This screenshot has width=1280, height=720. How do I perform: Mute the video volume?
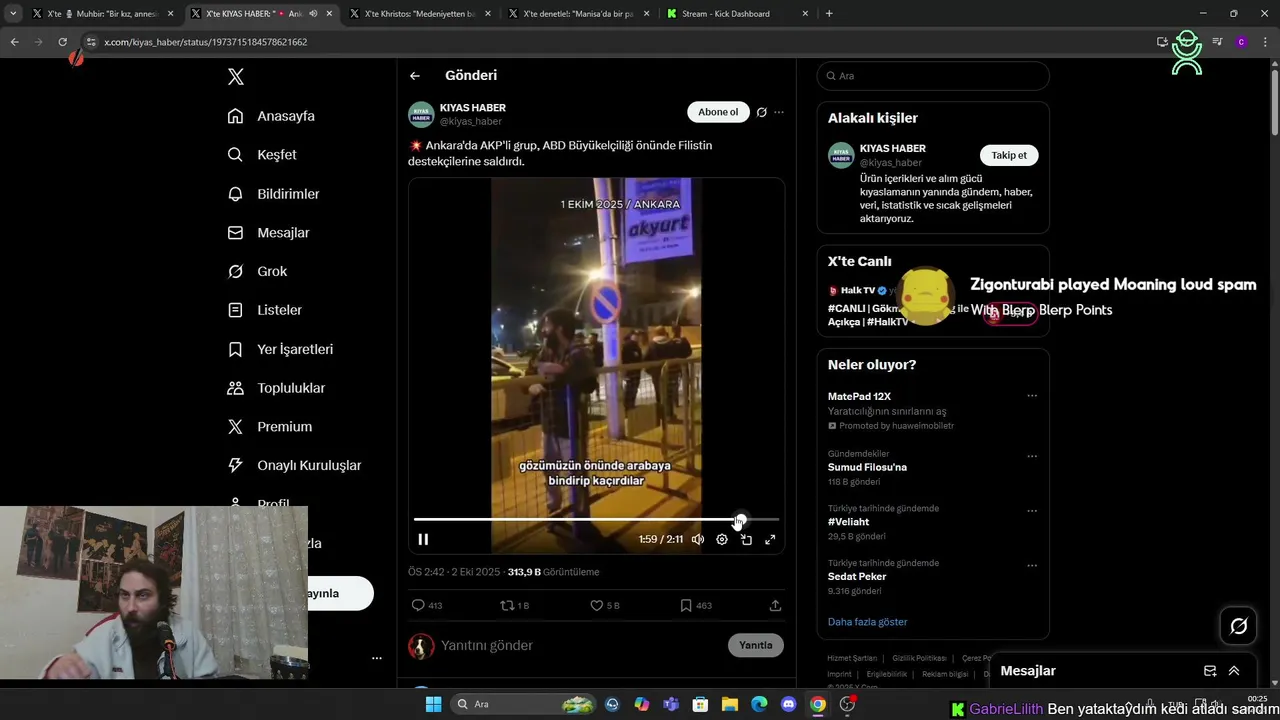(x=698, y=539)
